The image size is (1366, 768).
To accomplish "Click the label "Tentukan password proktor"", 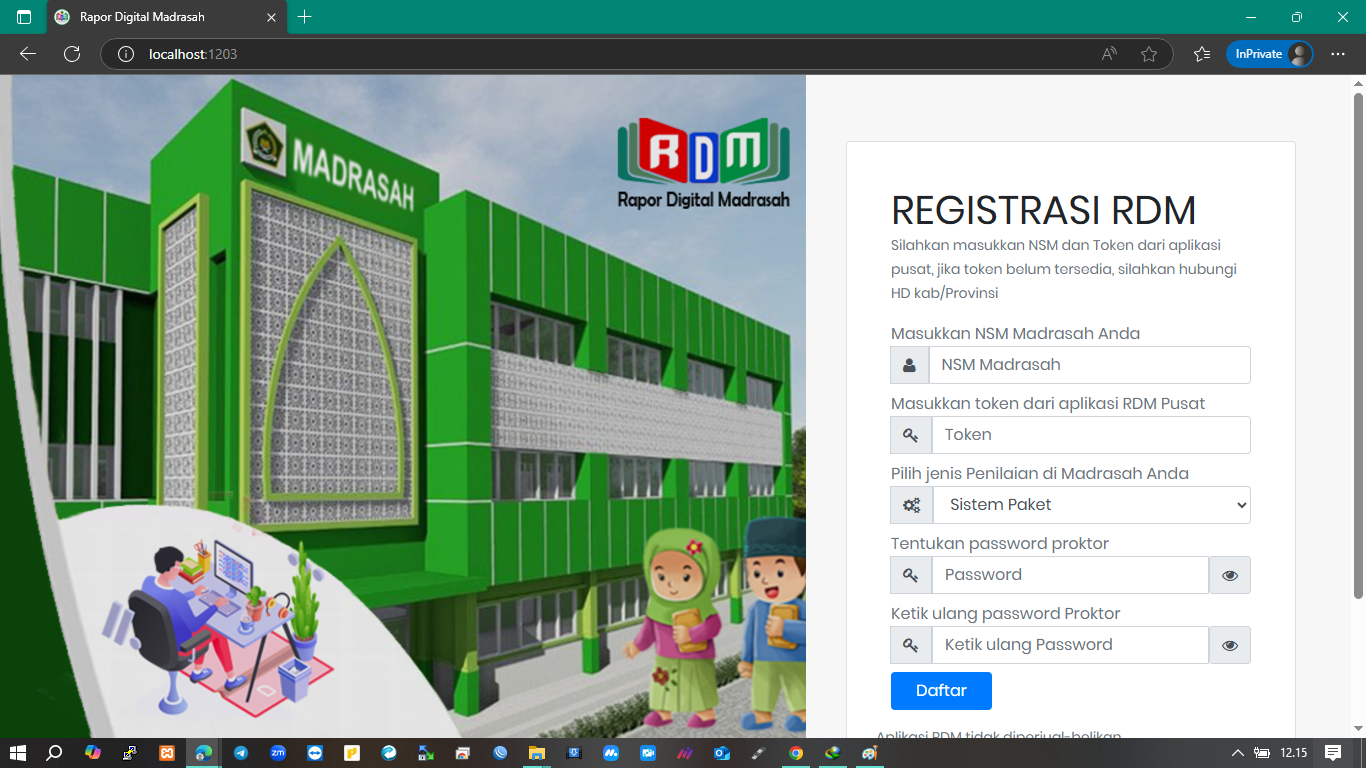I will (1000, 544).
